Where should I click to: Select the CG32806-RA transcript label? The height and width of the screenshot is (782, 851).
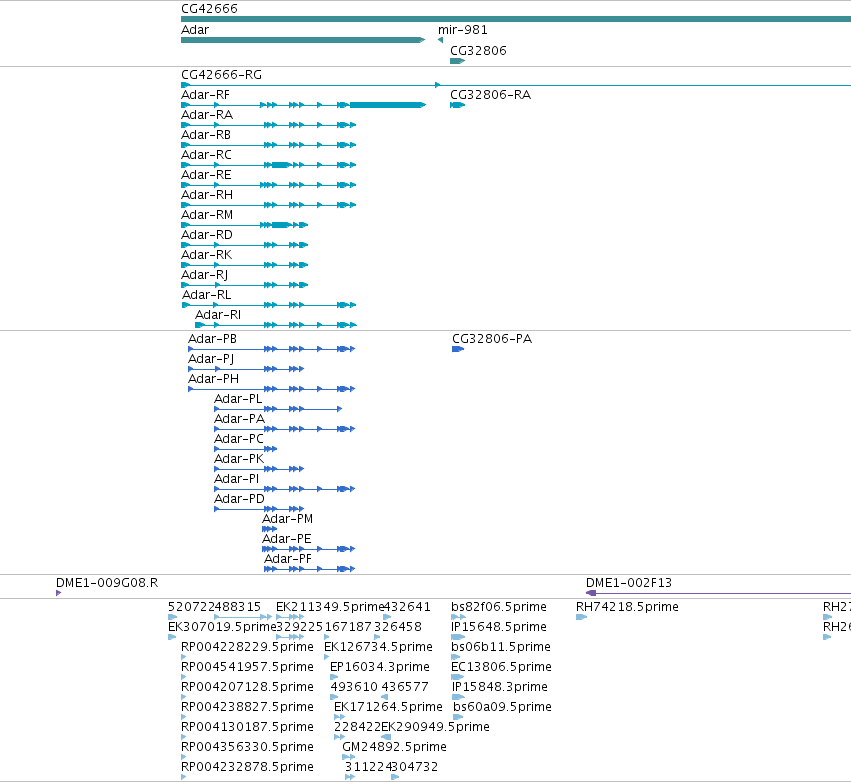point(490,95)
